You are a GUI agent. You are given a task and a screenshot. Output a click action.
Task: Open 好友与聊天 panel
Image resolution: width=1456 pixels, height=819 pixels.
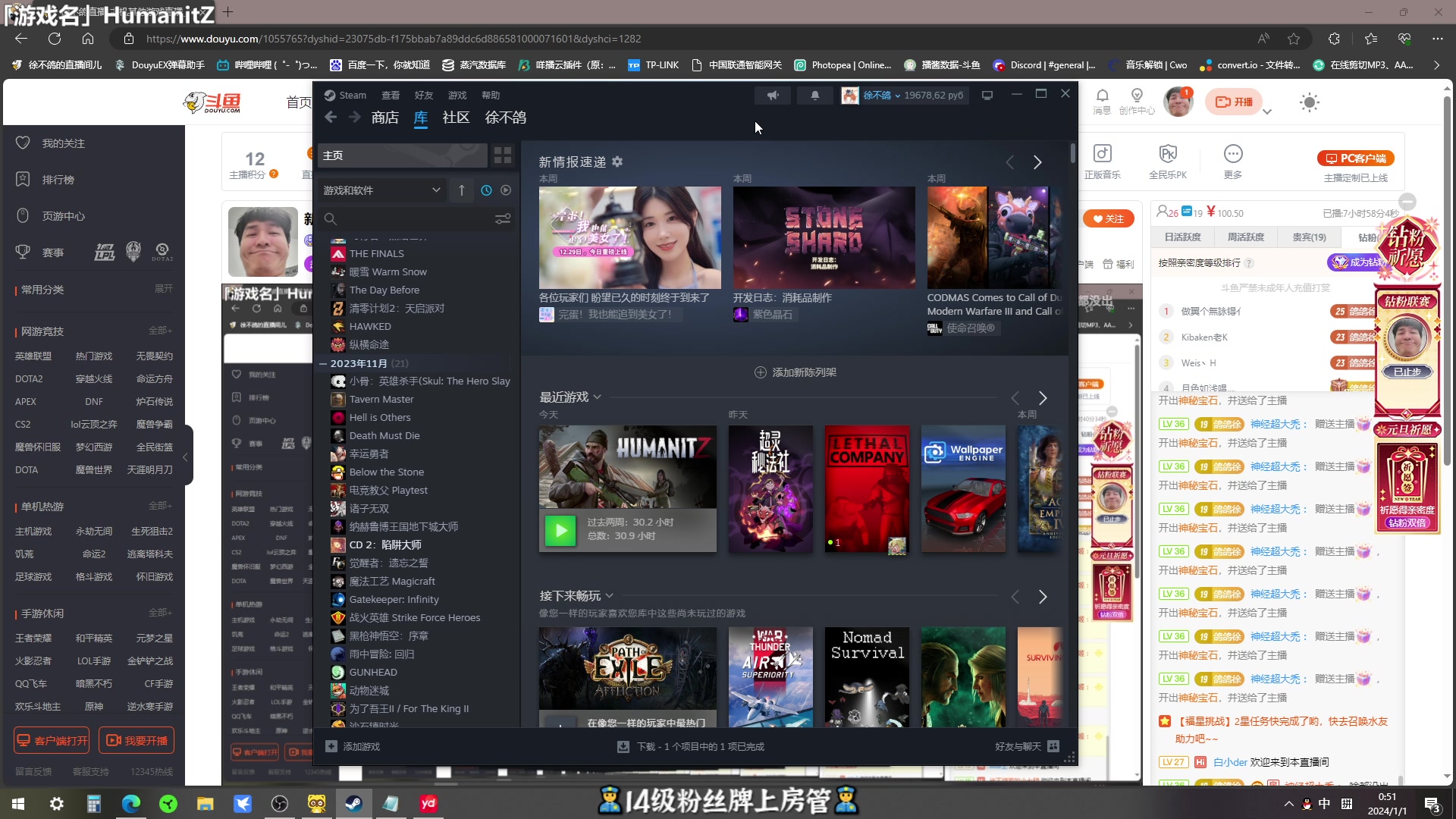click(1027, 747)
